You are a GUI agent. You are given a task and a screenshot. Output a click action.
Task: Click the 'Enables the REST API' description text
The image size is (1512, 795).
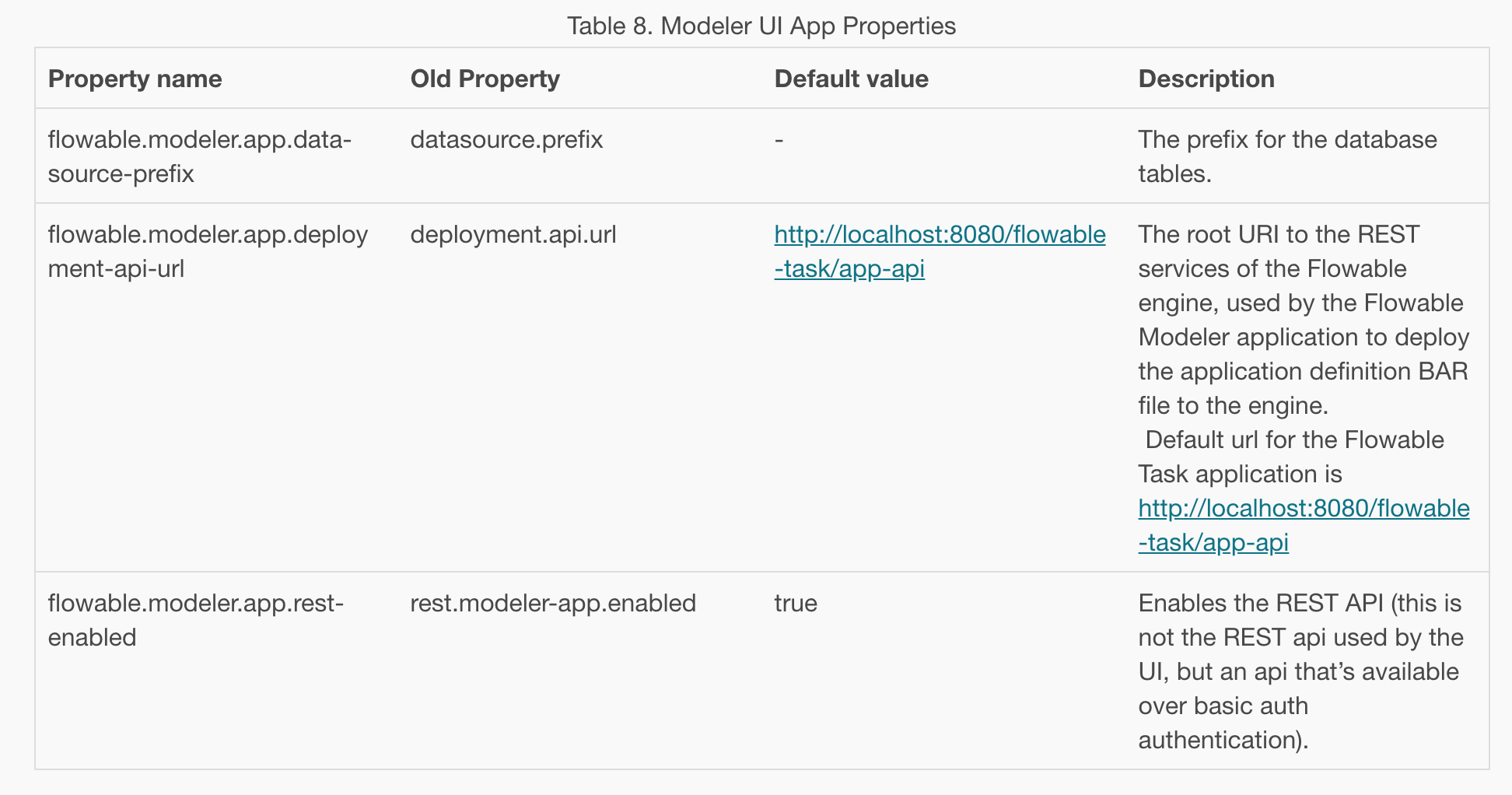(1260, 604)
